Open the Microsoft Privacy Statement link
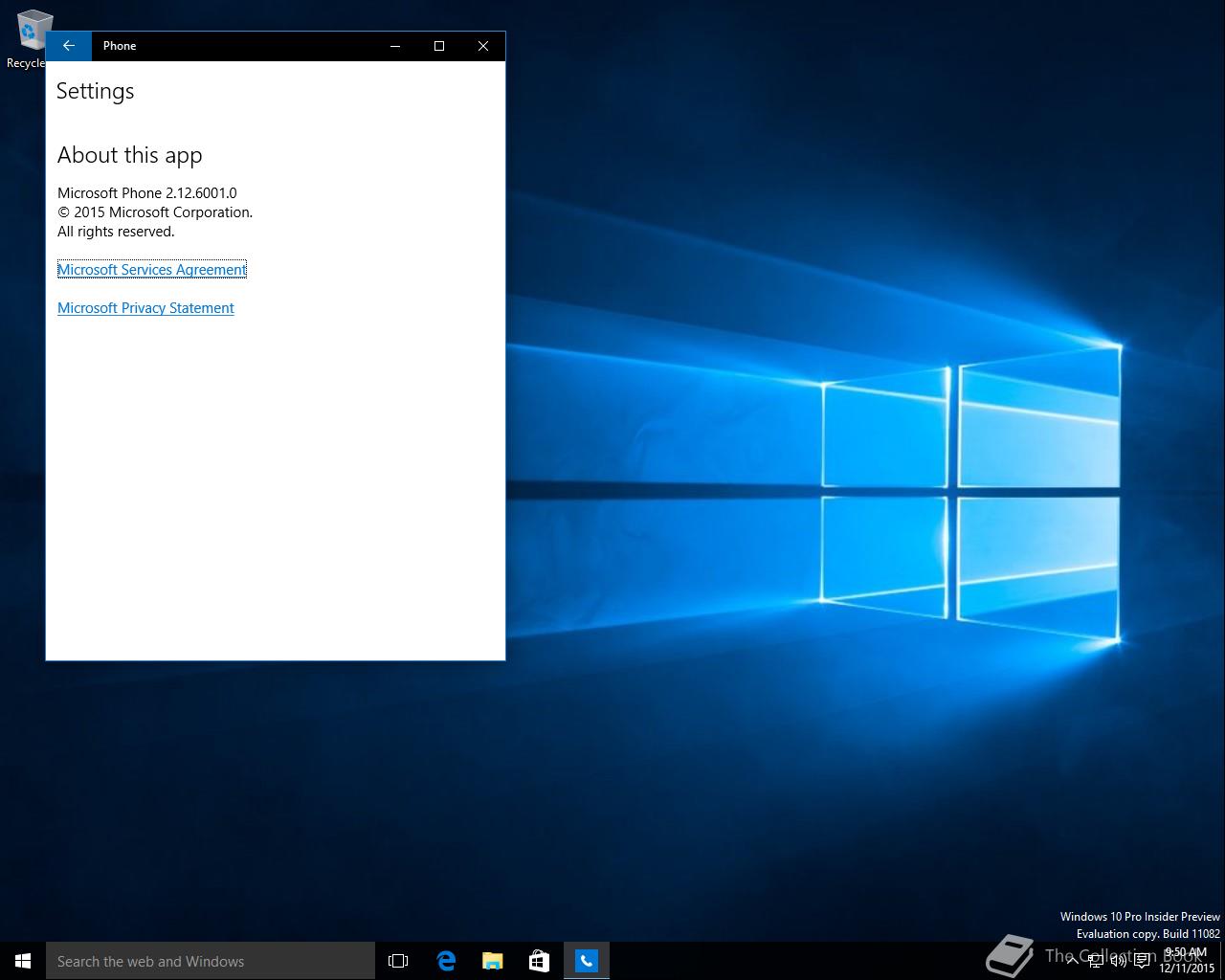This screenshot has width=1225, height=980. [x=145, y=308]
